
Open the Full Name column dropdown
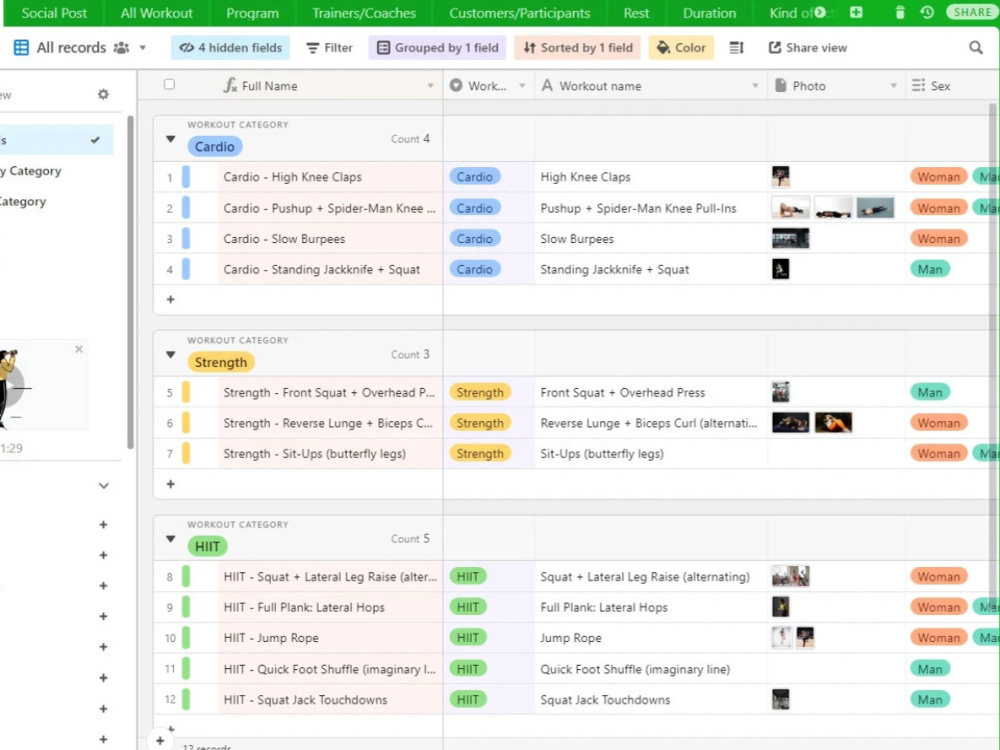(x=430, y=85)
